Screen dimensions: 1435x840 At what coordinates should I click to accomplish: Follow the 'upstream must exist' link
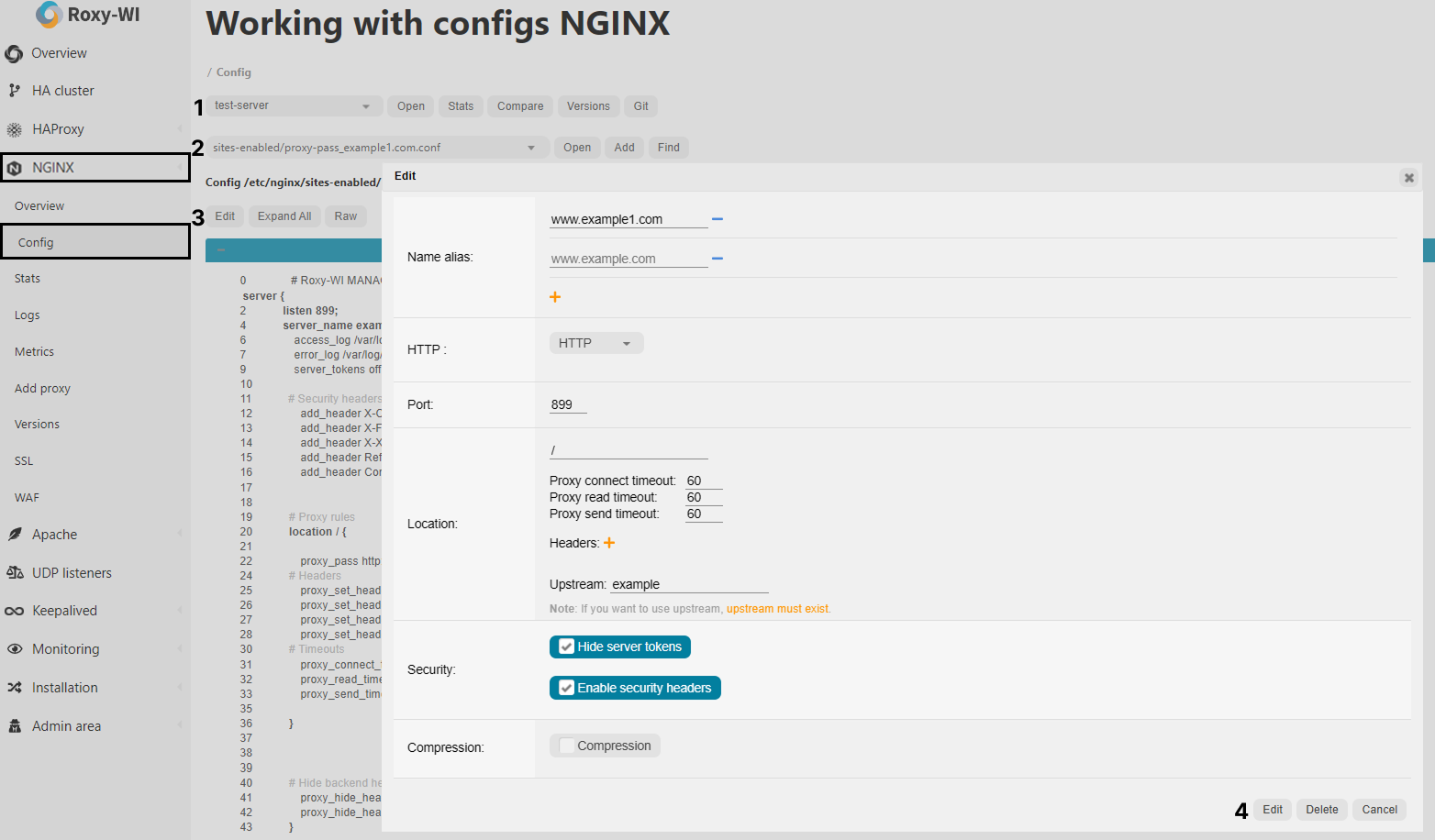[778, 609]
